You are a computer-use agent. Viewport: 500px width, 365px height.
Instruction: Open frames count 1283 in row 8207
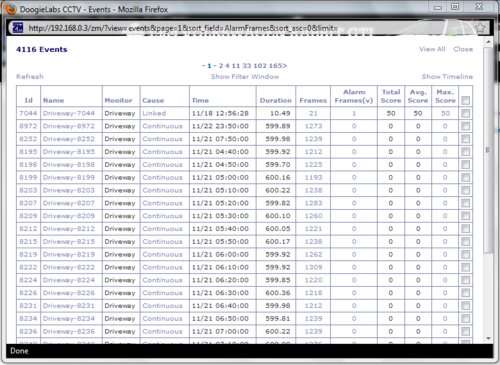pos(313,203)
